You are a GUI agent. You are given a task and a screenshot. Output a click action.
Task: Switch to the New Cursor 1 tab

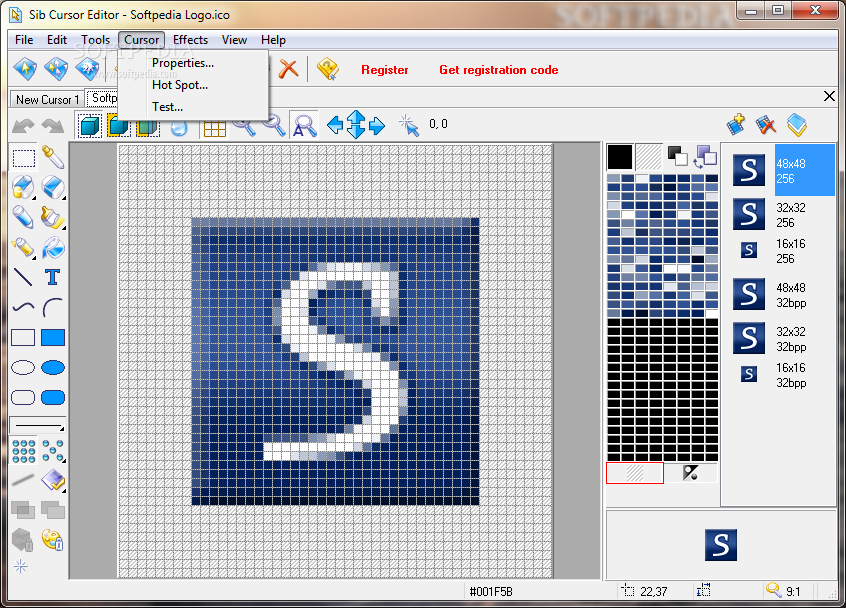[x=47, y=99]
